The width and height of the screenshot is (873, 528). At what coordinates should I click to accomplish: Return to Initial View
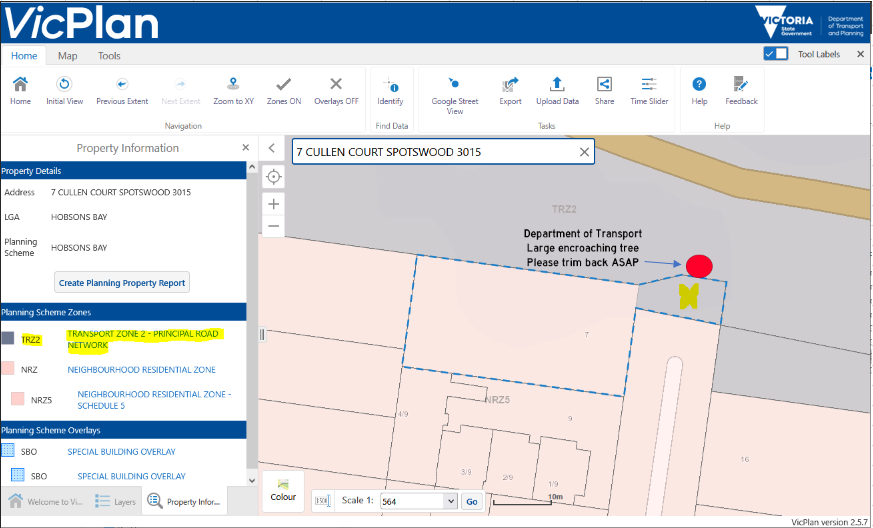(x=64, y=85)
